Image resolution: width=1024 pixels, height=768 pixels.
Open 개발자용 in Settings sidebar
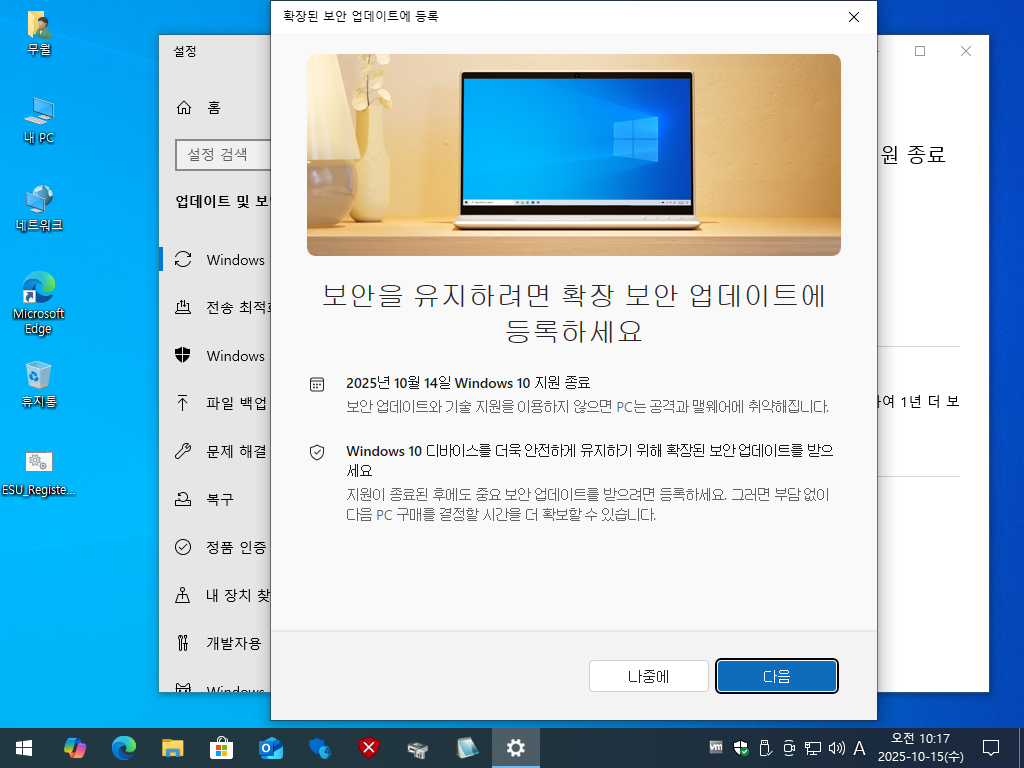pos(216,643)
